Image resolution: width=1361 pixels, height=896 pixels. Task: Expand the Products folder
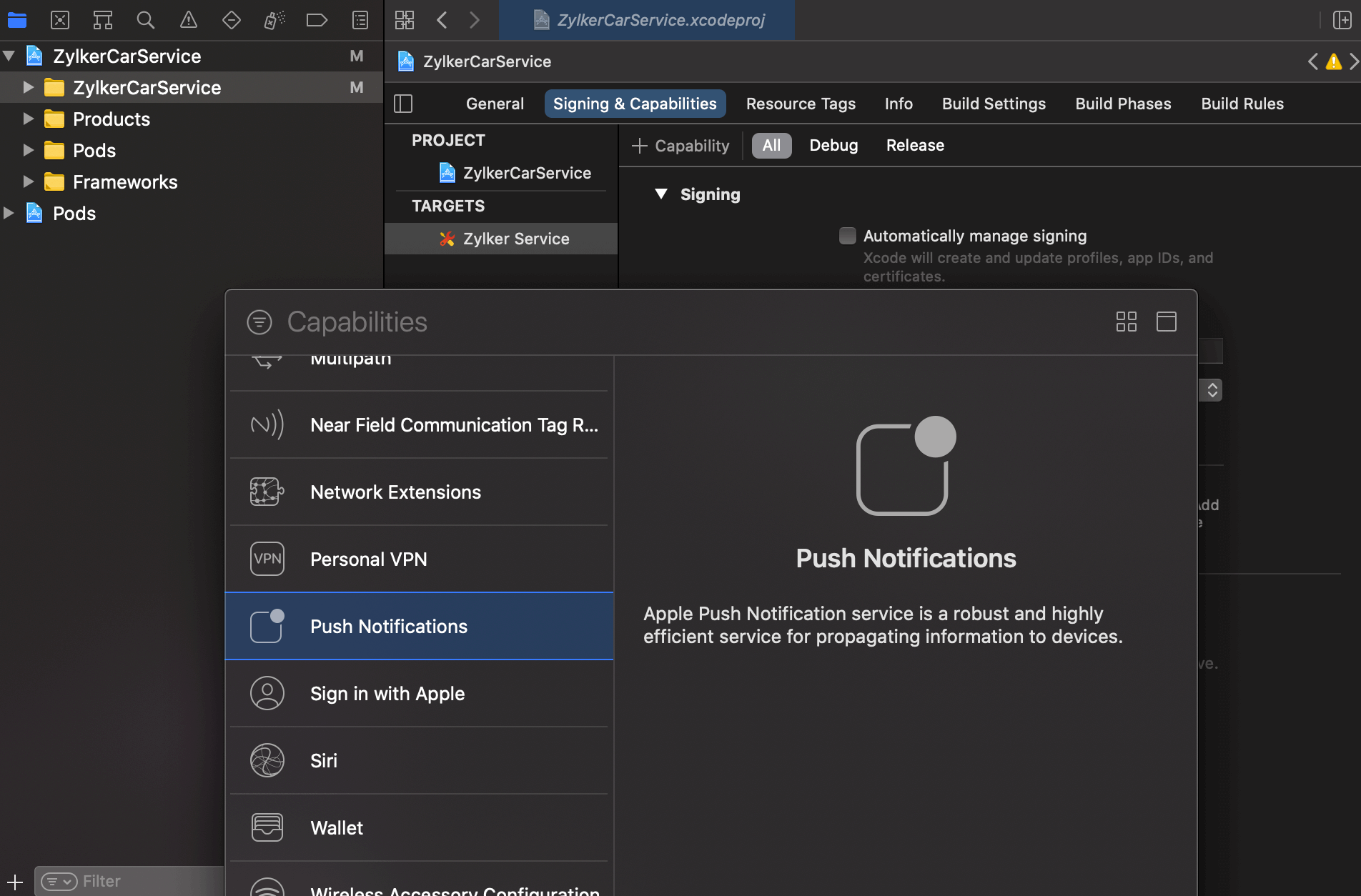point(29,119)
